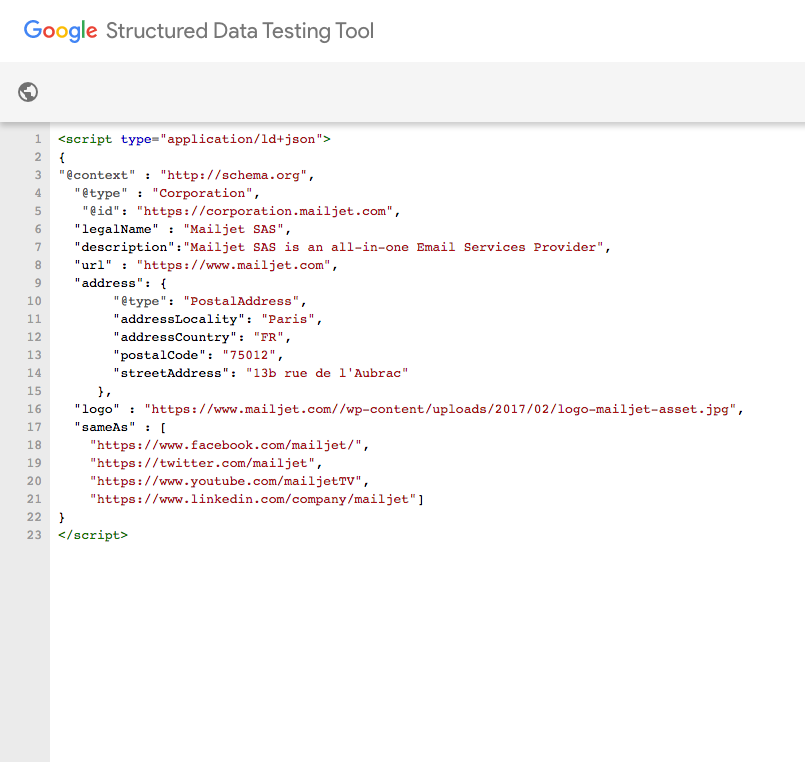Click the YouTube URL on line 20
The width and height of the screenshot is (805, 762).
point(226,481)
